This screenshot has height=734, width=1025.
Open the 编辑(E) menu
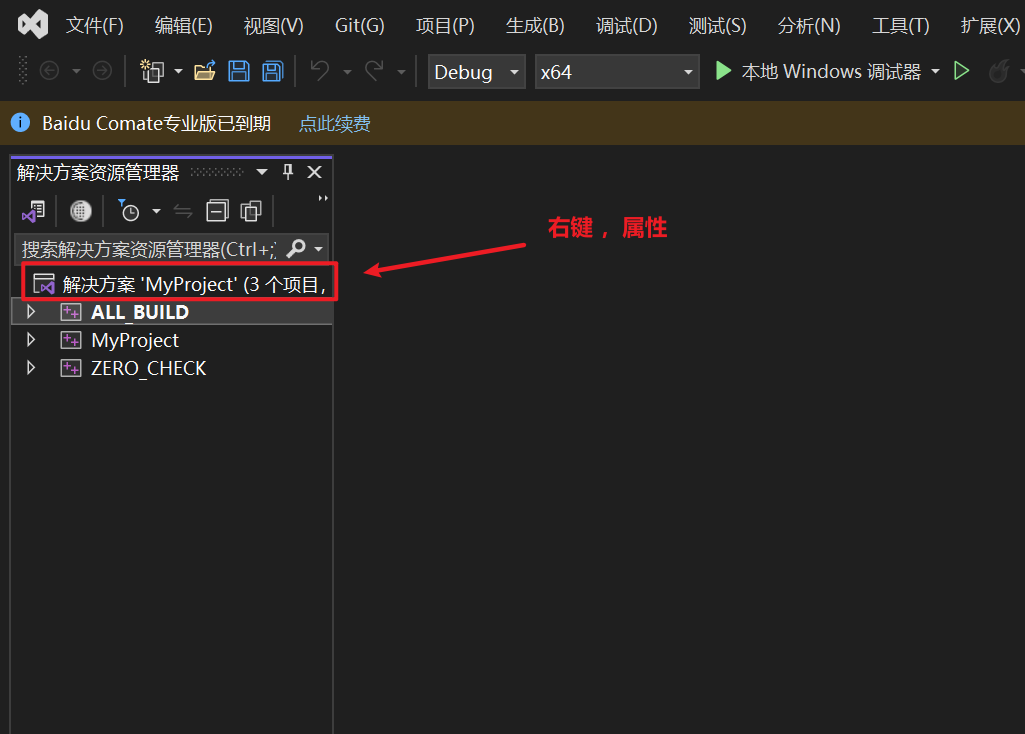pyautogui.click(x=184, y=25)
